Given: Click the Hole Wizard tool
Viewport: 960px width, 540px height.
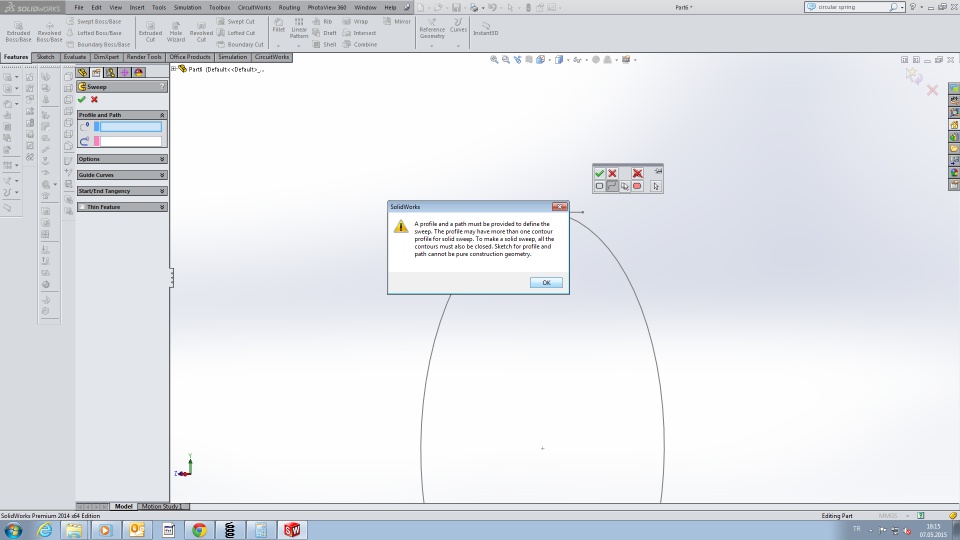Looking at the screenshot, I should click(176, 32).
